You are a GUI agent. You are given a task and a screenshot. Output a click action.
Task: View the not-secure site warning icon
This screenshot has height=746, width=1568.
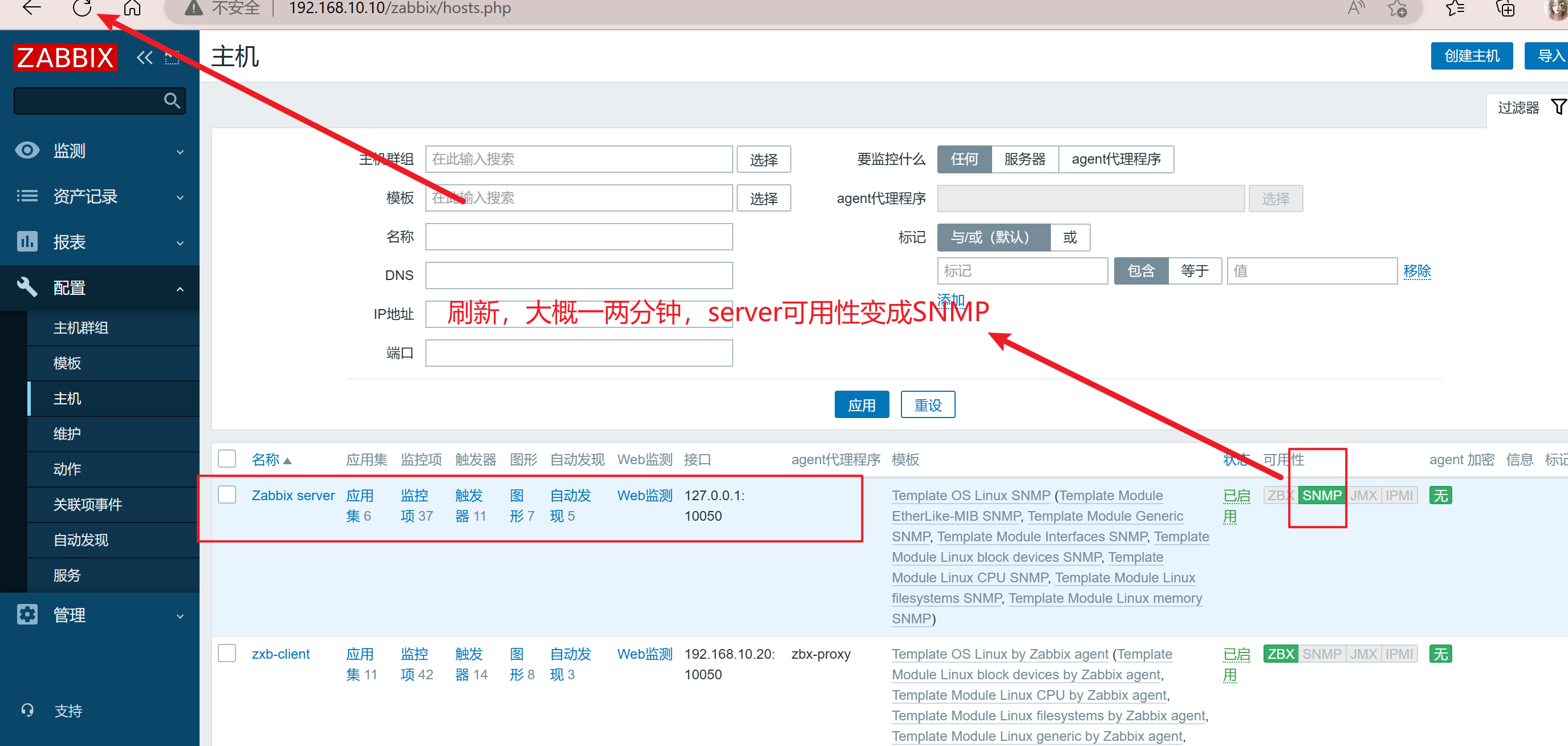click(193, 8)
